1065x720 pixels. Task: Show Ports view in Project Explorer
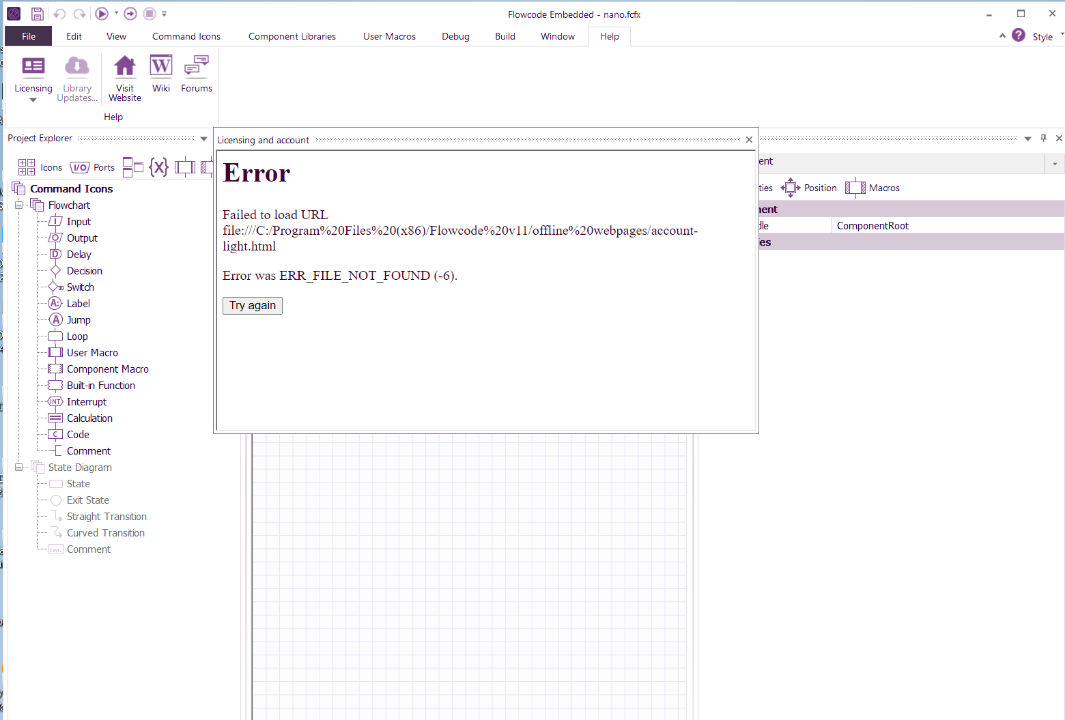point(92,167)
